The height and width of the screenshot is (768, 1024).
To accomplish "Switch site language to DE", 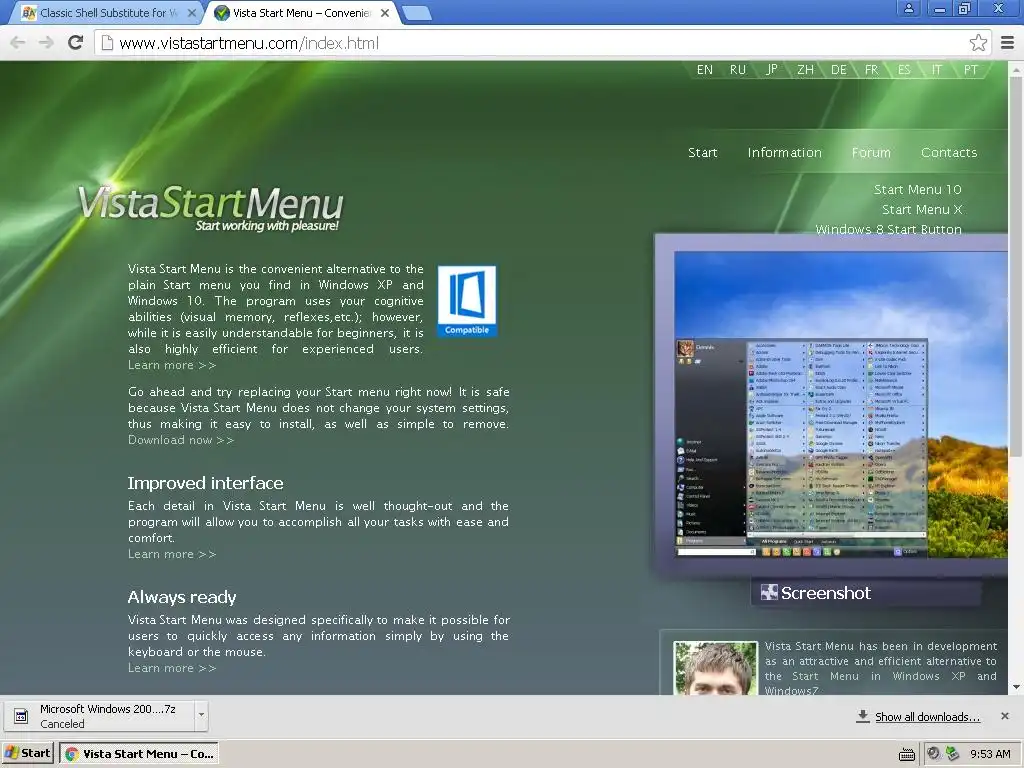I will pyautogui.click(x=839, y=70).
